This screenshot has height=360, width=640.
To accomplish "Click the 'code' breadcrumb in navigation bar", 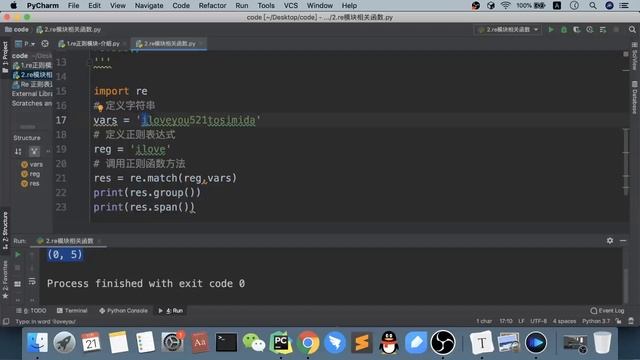I will tap(17, 29).
